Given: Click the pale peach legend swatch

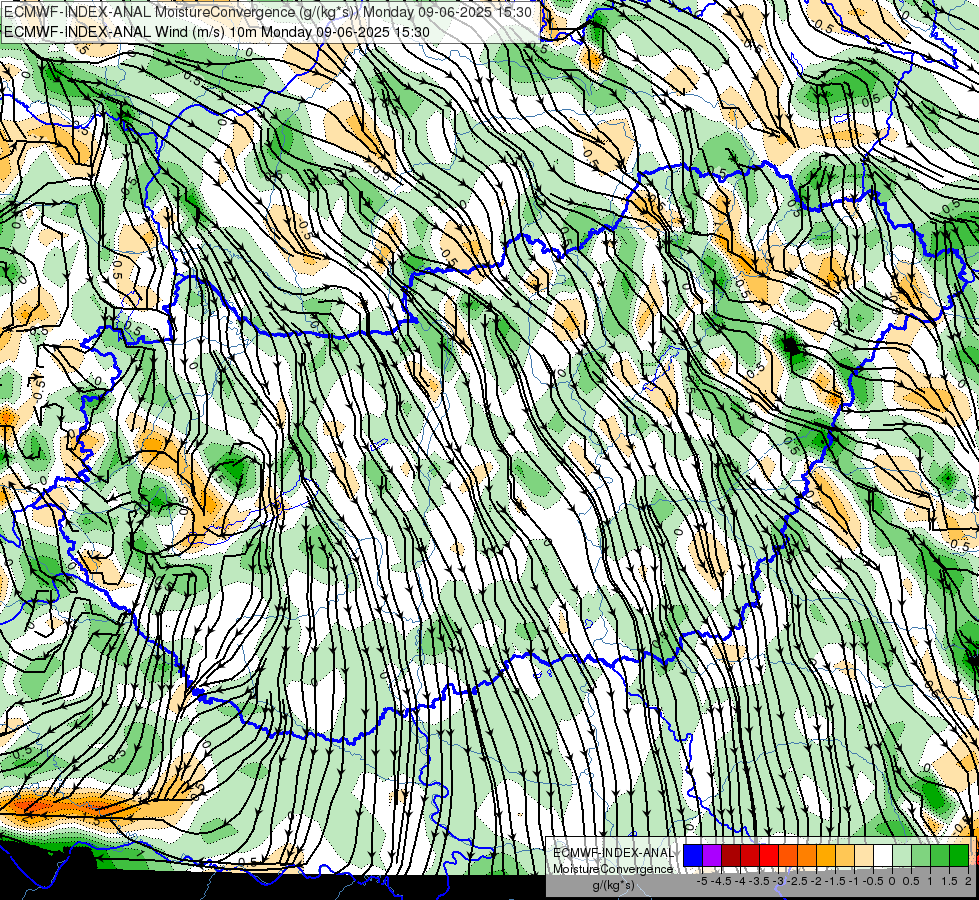Looking at the screenshot, I should click(x=864, y=856).
